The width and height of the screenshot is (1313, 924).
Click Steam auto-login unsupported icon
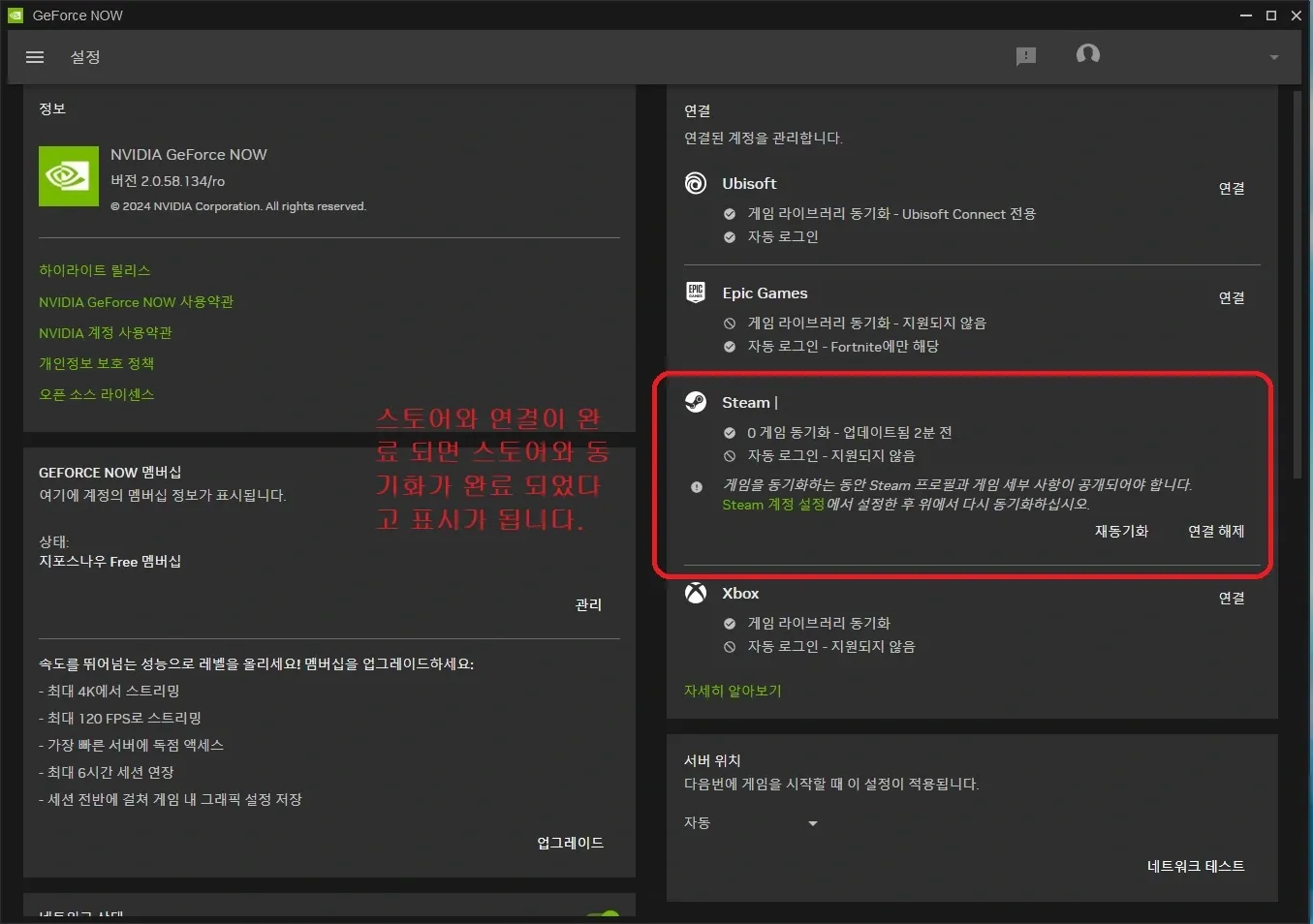[730, 456]
